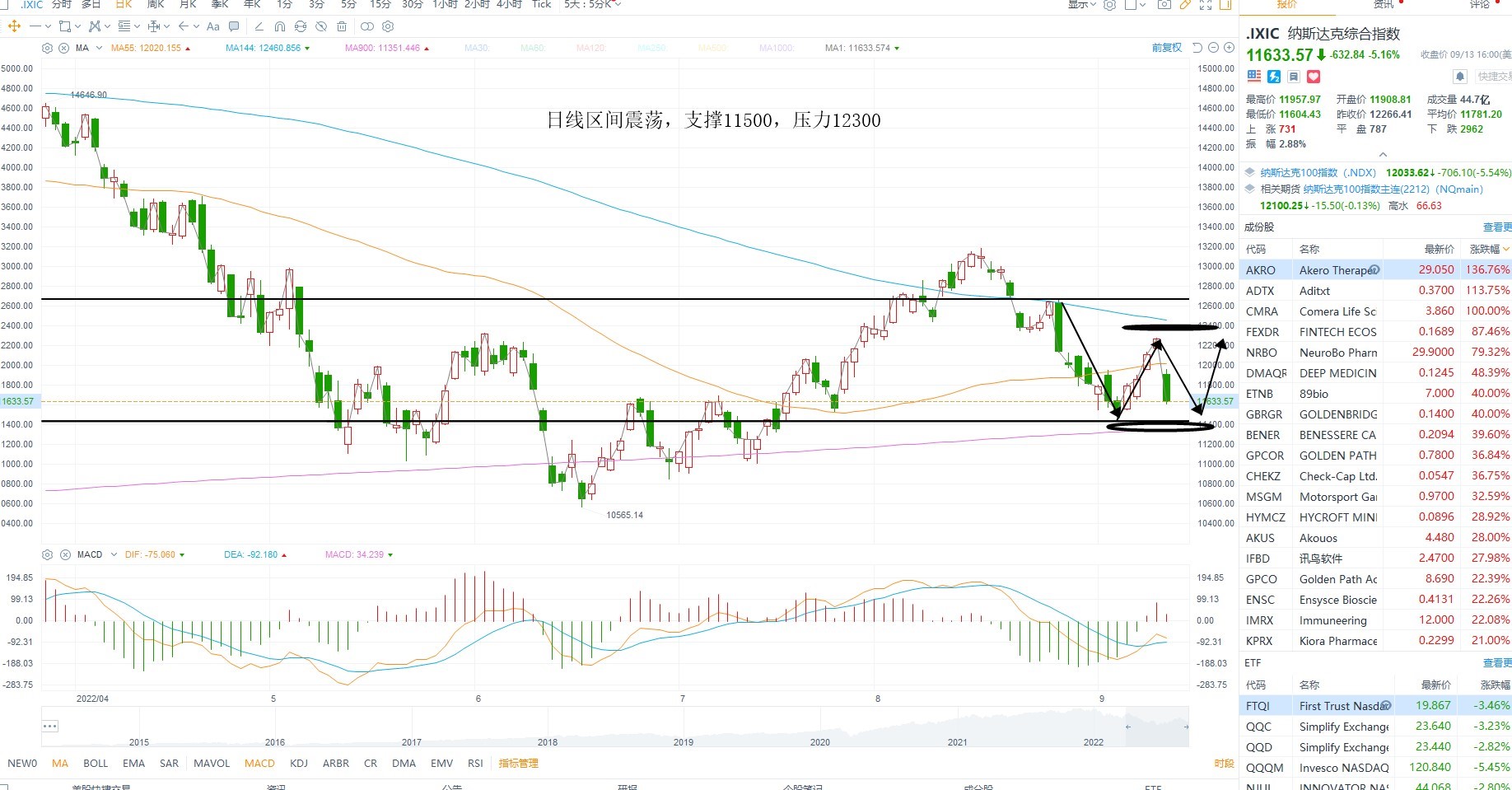Image resolution: width=1512 pixels, height=790 pixels.
Task: Take a chart screenshot with camera icon
Action: 1164,5
